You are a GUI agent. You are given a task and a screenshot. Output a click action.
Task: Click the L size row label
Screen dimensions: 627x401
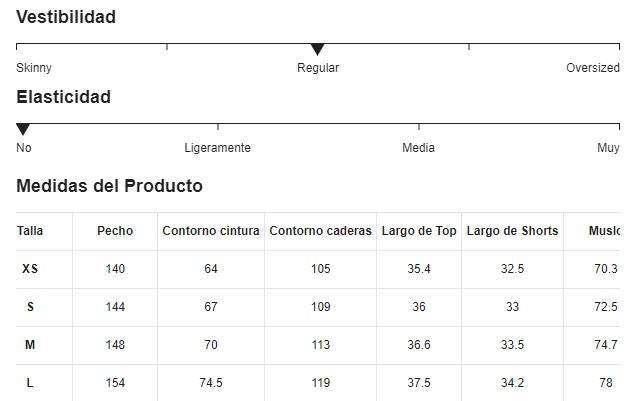tap(30, 383)
